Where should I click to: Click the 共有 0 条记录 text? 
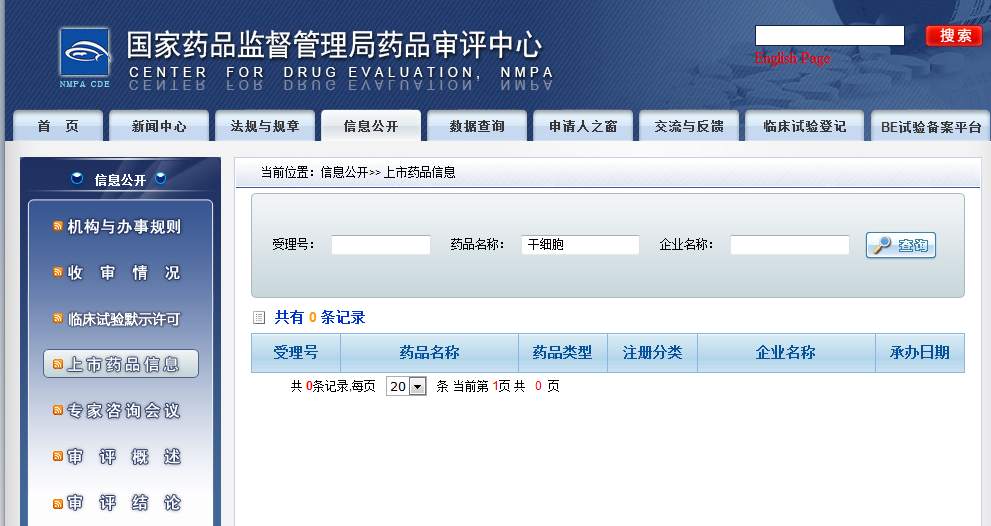(x=320, y=317)
